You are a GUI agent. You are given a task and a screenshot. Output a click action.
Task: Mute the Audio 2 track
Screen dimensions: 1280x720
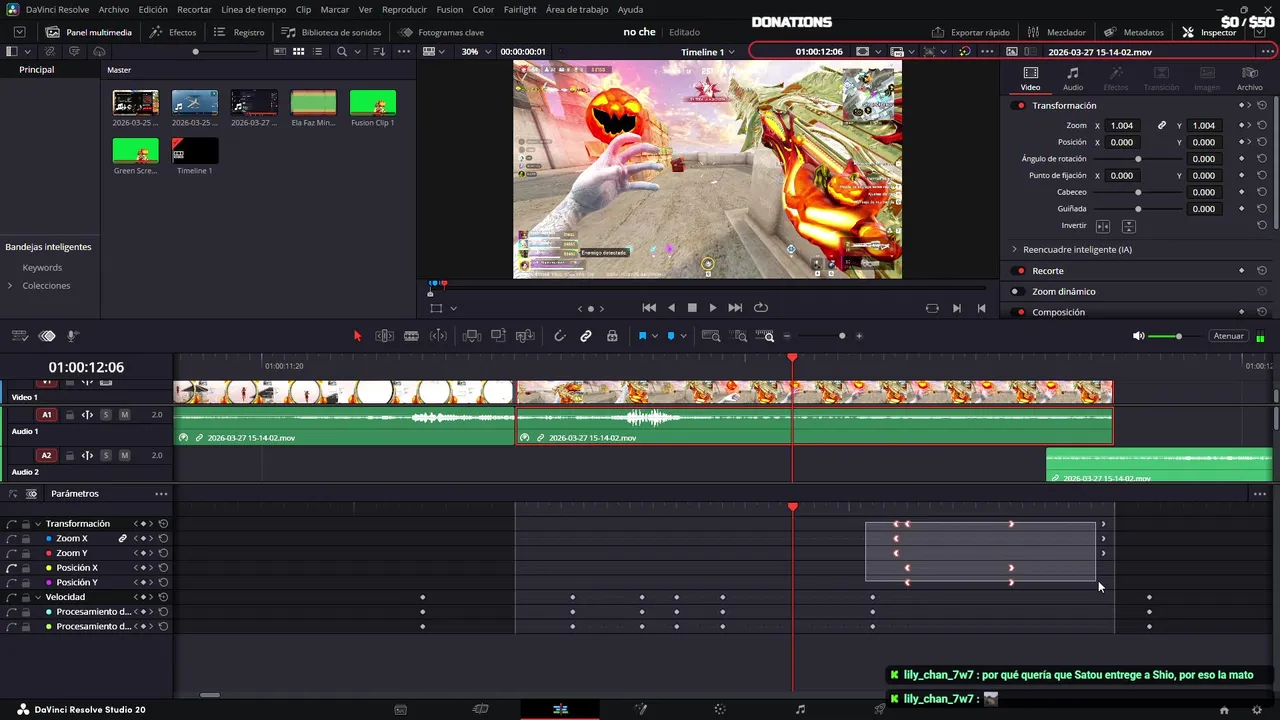click(x=124, y=455)
